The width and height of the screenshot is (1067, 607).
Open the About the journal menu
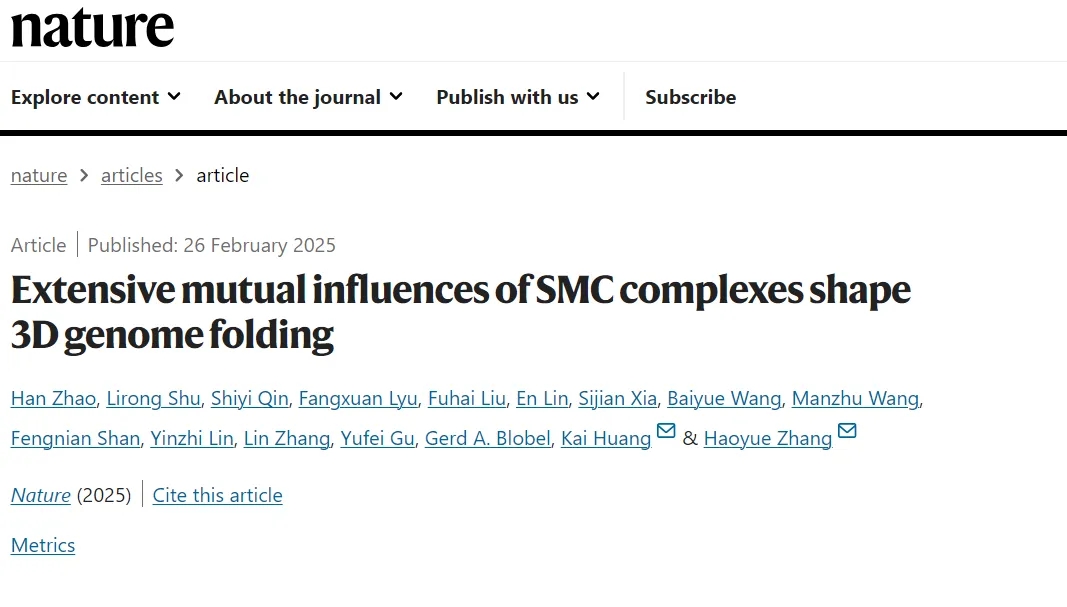point(308,97)
